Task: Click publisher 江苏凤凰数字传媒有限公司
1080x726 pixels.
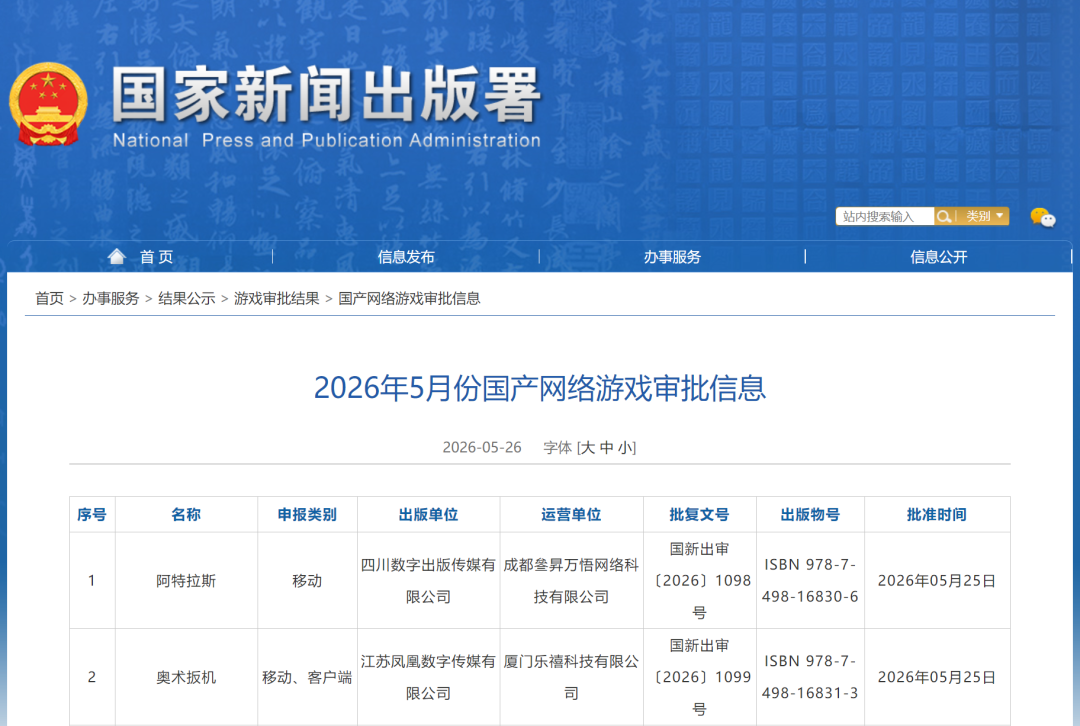Action: tap(428, 677)
